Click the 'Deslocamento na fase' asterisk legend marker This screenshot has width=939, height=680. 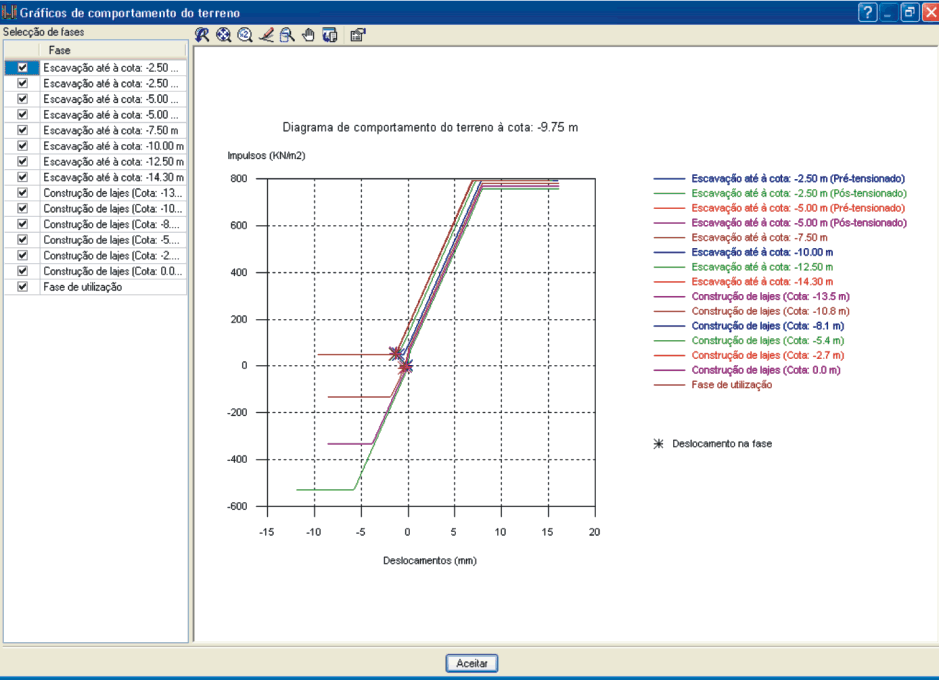click(658, 443)
